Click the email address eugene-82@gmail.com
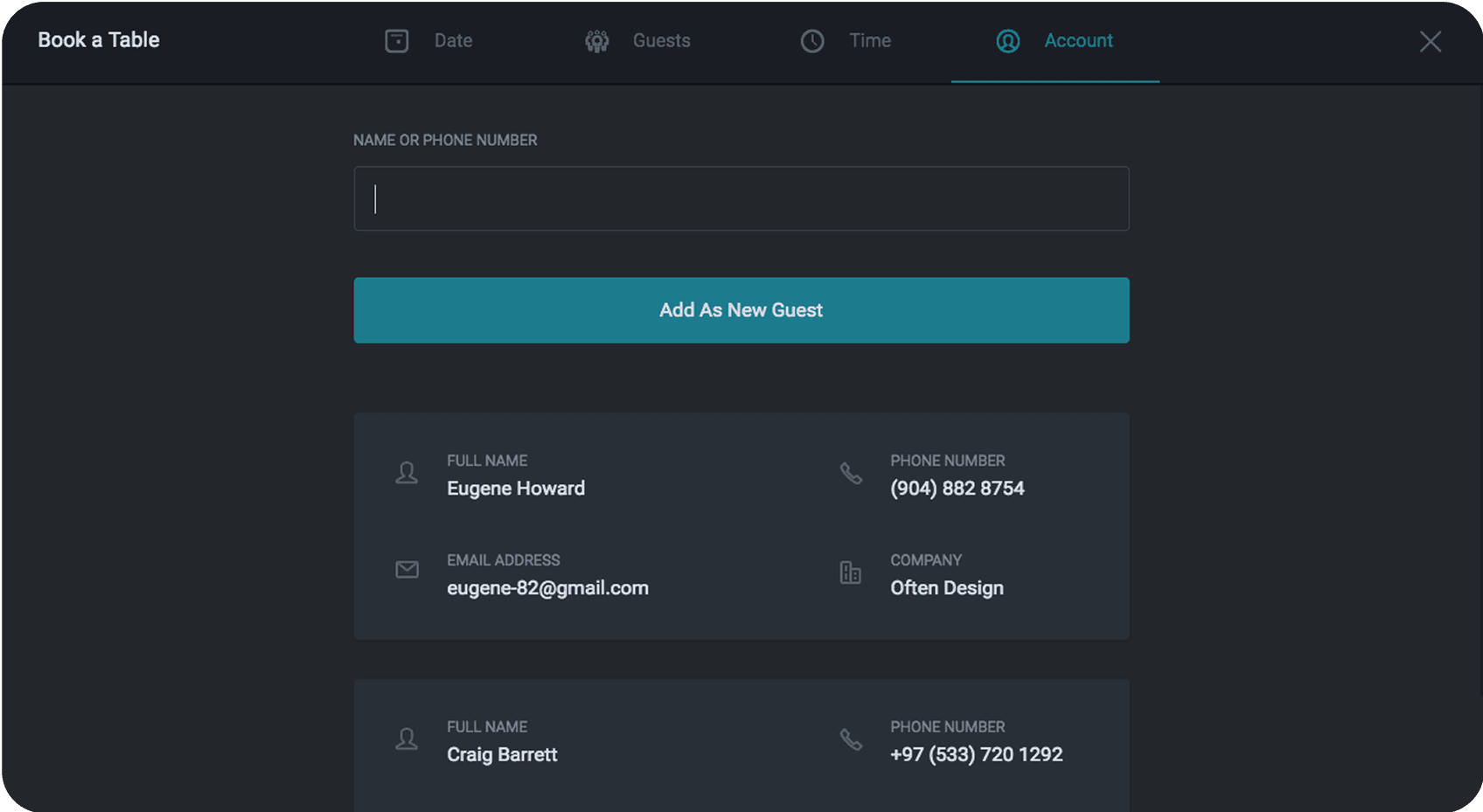 point(547,588)
